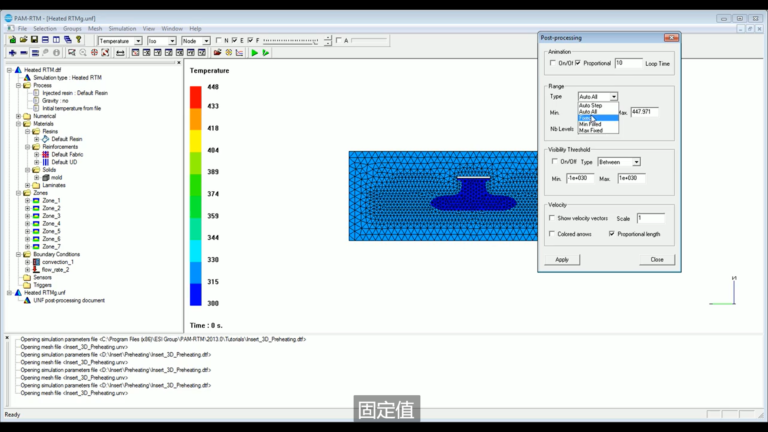Click the yellow Help question mark icon

click(x=78, y=40)
